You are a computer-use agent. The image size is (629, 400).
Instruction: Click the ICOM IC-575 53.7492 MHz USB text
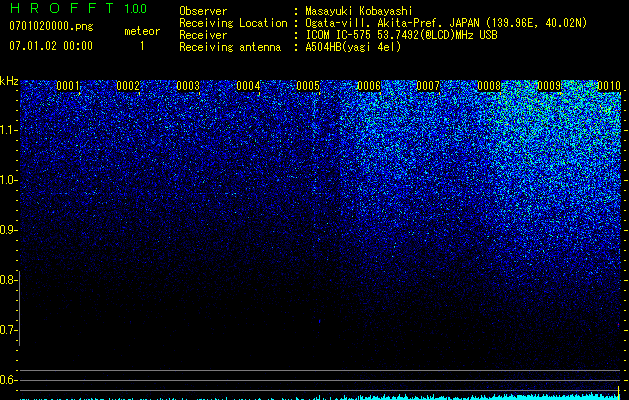[x=401, y=35]
